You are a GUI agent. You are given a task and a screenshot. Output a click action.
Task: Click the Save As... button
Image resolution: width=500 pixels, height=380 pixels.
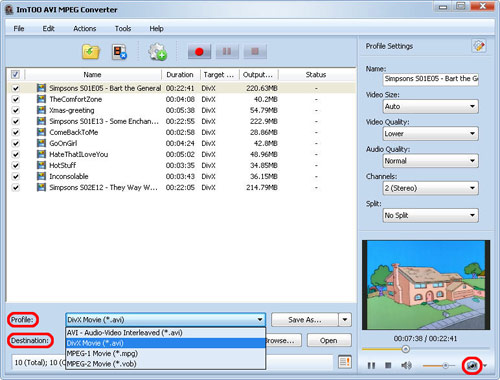pyautogui.click(x=305, y=320)
